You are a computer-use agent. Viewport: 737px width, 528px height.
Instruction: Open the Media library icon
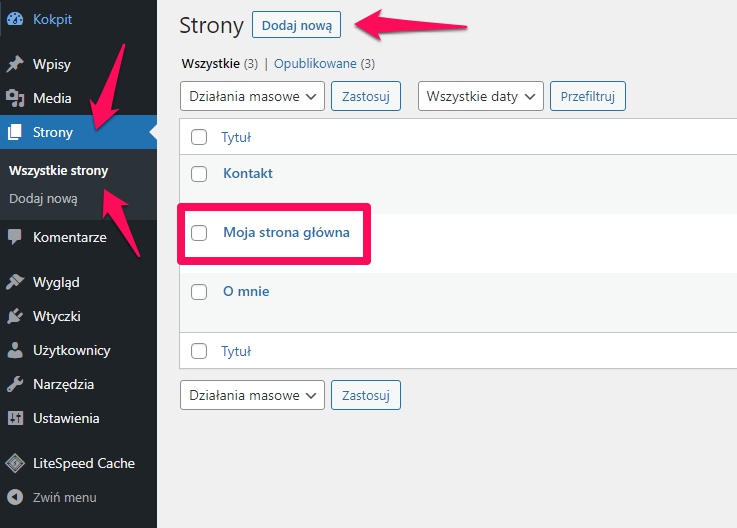[x=15, y=98]
